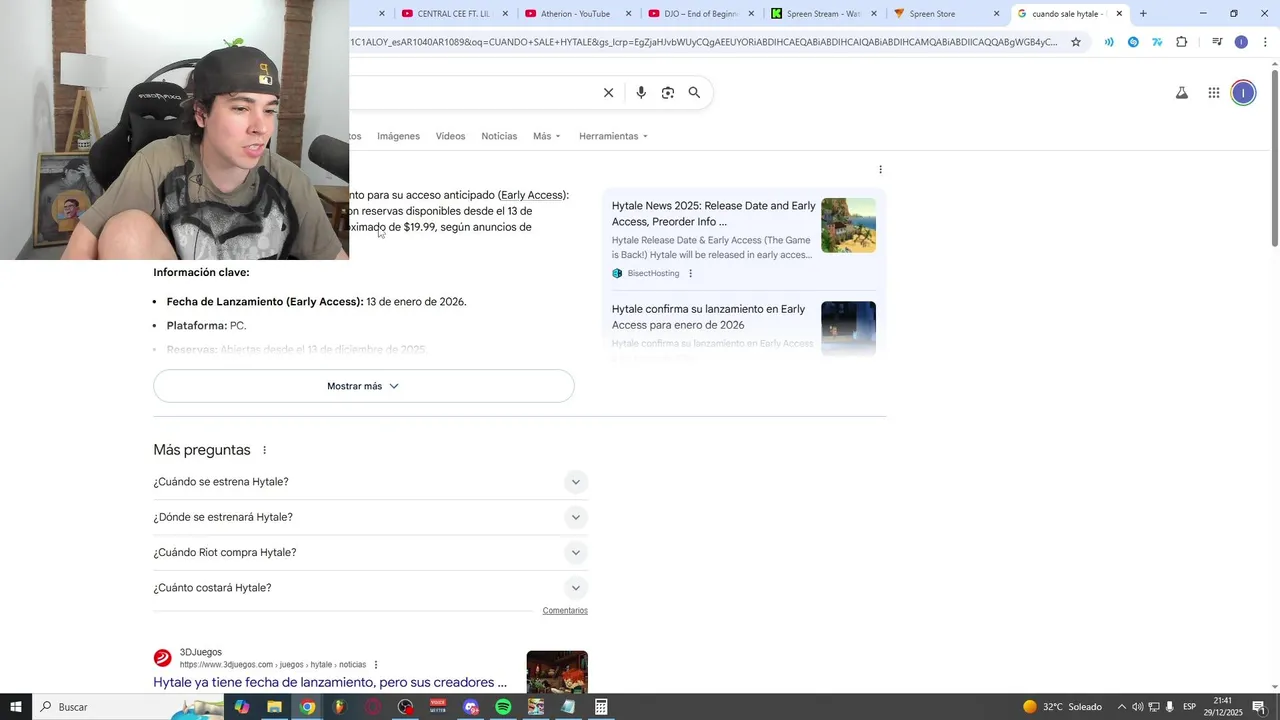Click the magnifying glass search button
Image resolution: width=1280 pixels, height=720 pixels.
(x=694, y=93)
